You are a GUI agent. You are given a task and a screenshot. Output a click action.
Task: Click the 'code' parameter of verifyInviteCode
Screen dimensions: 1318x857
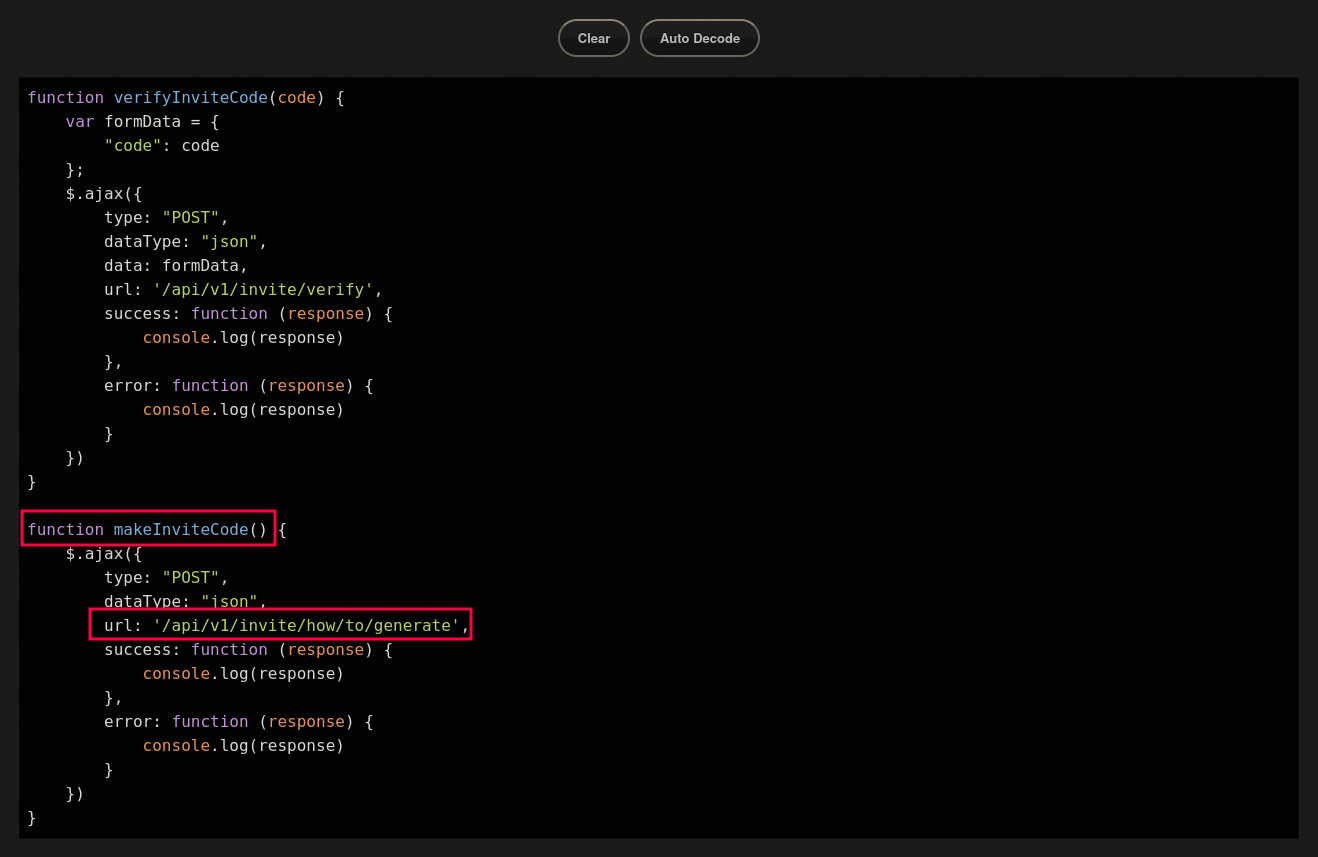(297, 97)
